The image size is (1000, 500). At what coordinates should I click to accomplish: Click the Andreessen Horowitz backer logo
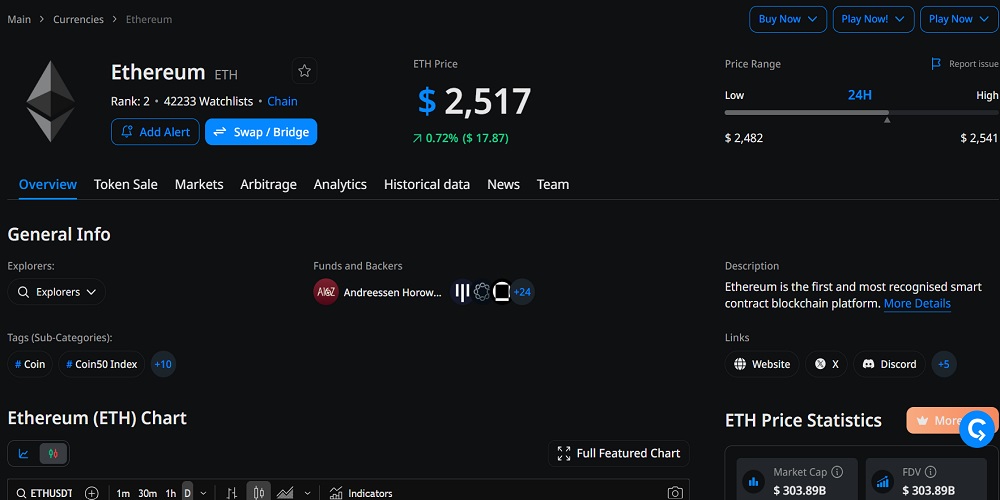click(326, 292)
